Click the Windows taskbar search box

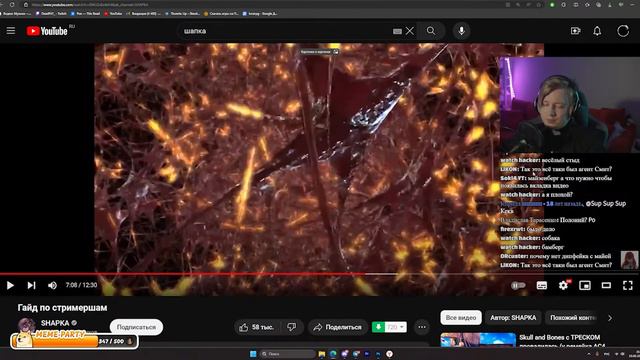coord(288,354)
